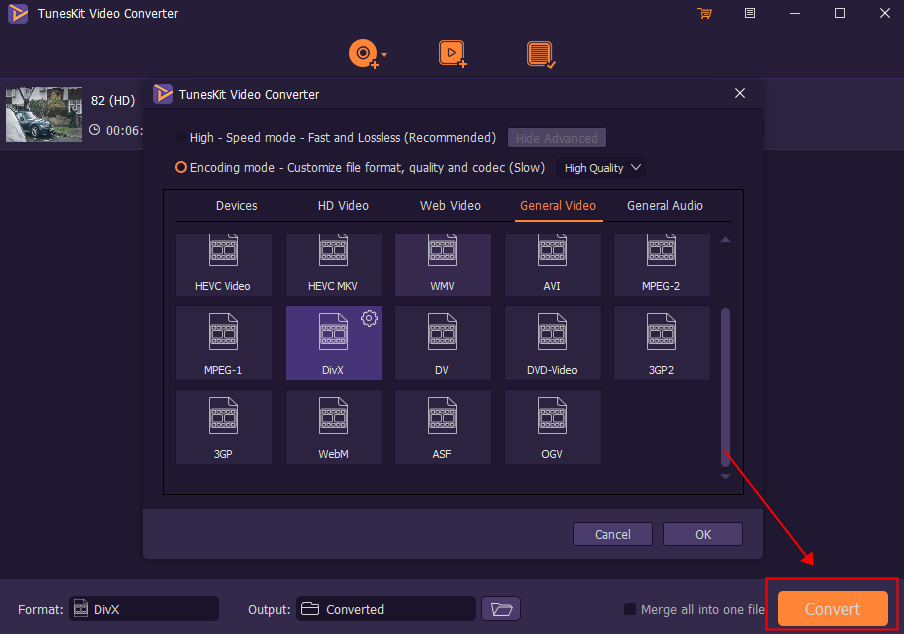Screen dimensions: 904x634
Task: Click the format list scroll down arrow
Action: click(725, 477)
